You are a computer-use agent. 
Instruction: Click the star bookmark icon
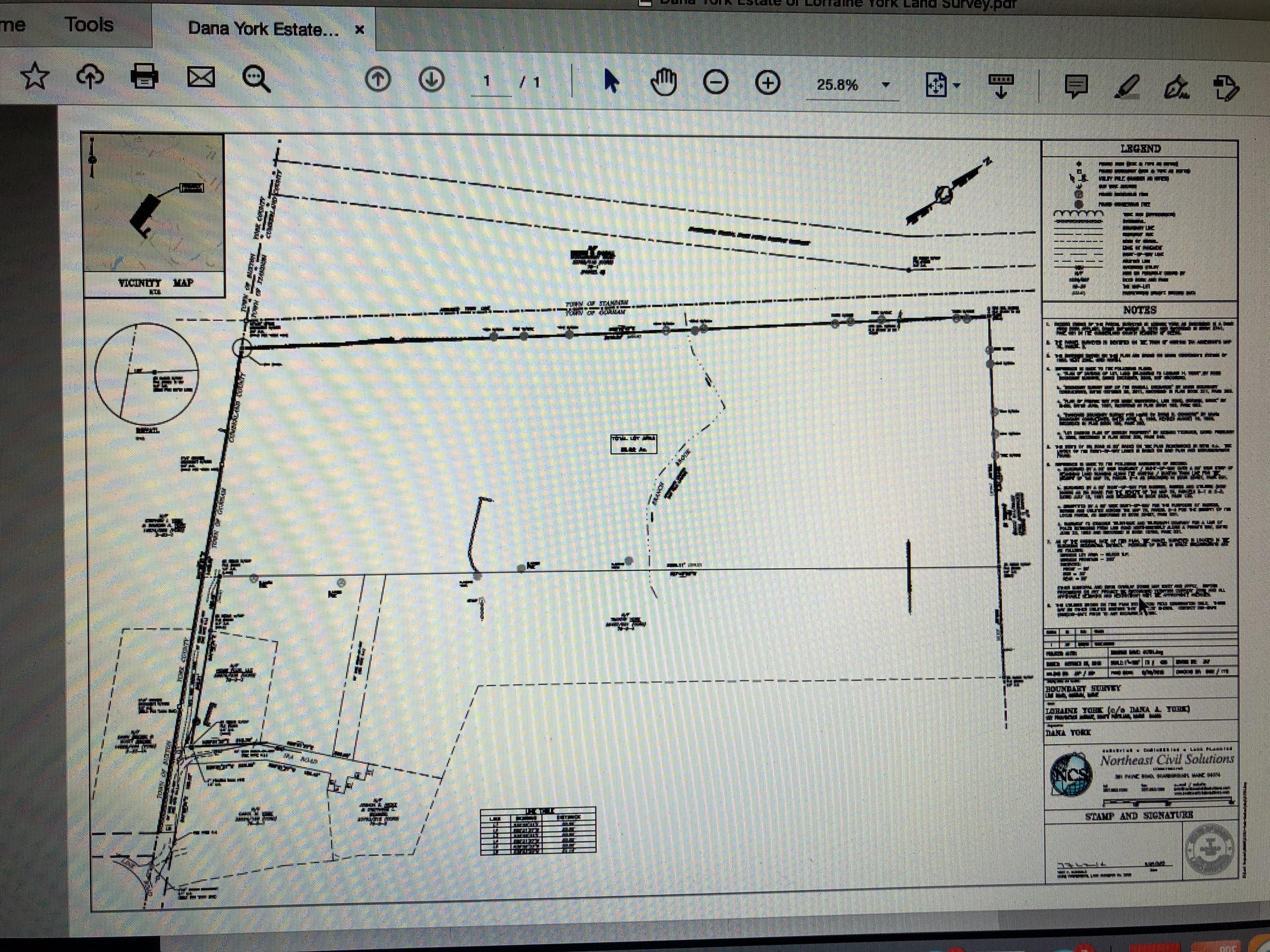(x=35, y=76)
